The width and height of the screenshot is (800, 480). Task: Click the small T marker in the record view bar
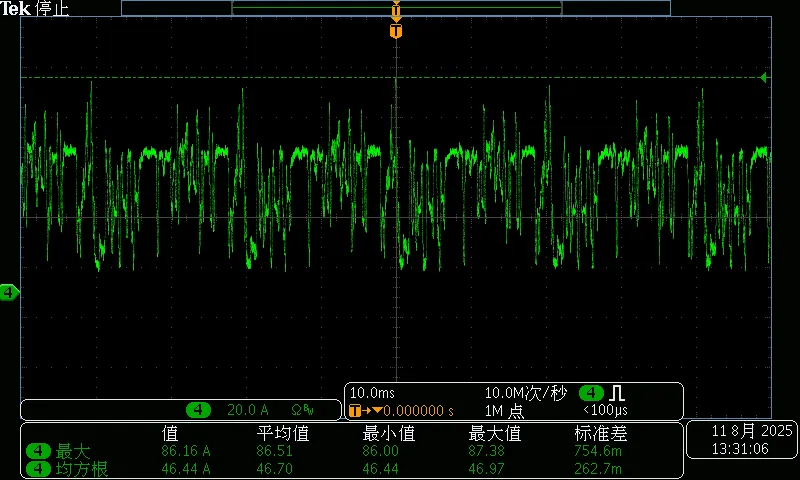[x=396, y=10]
